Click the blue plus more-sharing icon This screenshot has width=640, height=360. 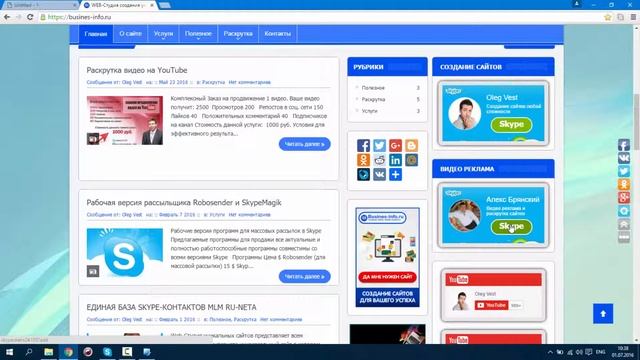pyautogui.click(x=395, y=175)
